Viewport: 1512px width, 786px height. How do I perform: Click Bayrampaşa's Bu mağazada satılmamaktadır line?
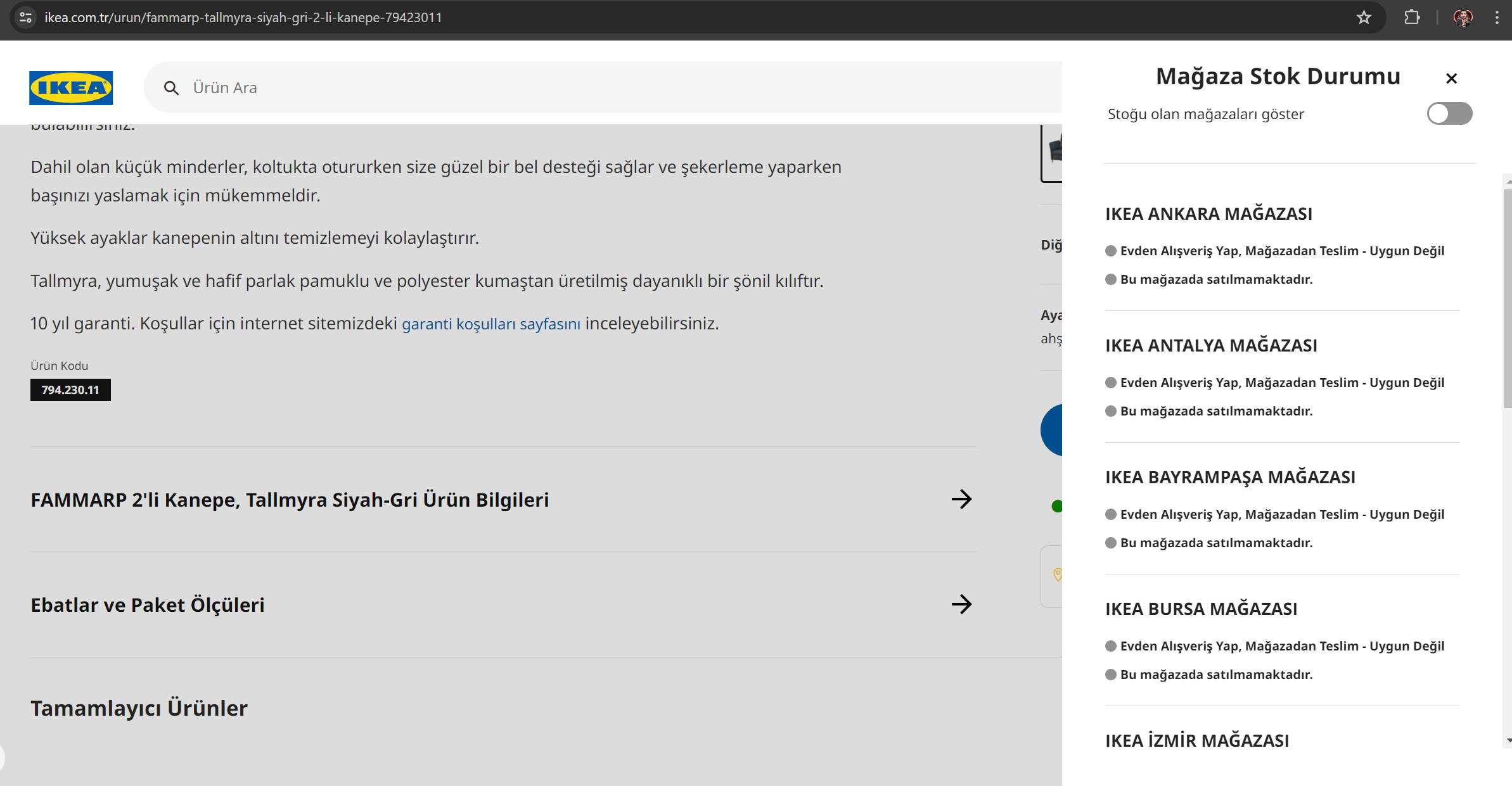(1209, 543)
